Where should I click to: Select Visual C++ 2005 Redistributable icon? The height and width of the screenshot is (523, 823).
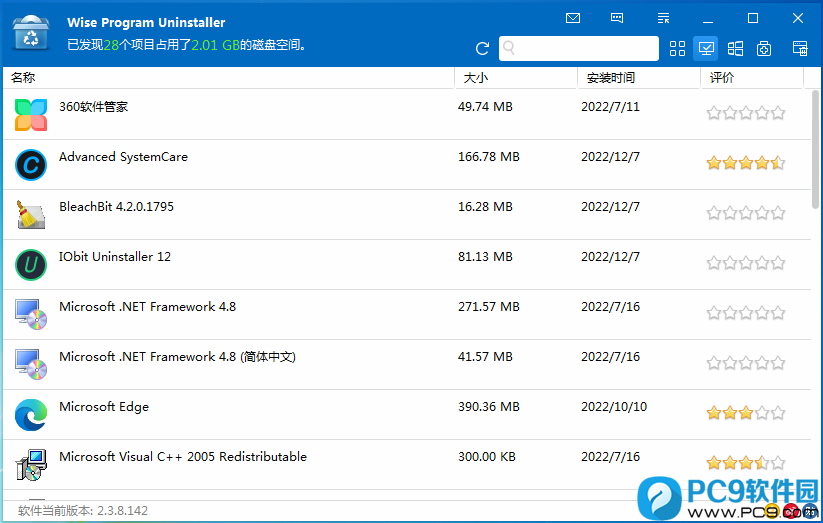pyautogui.click(x=31, y=465)
